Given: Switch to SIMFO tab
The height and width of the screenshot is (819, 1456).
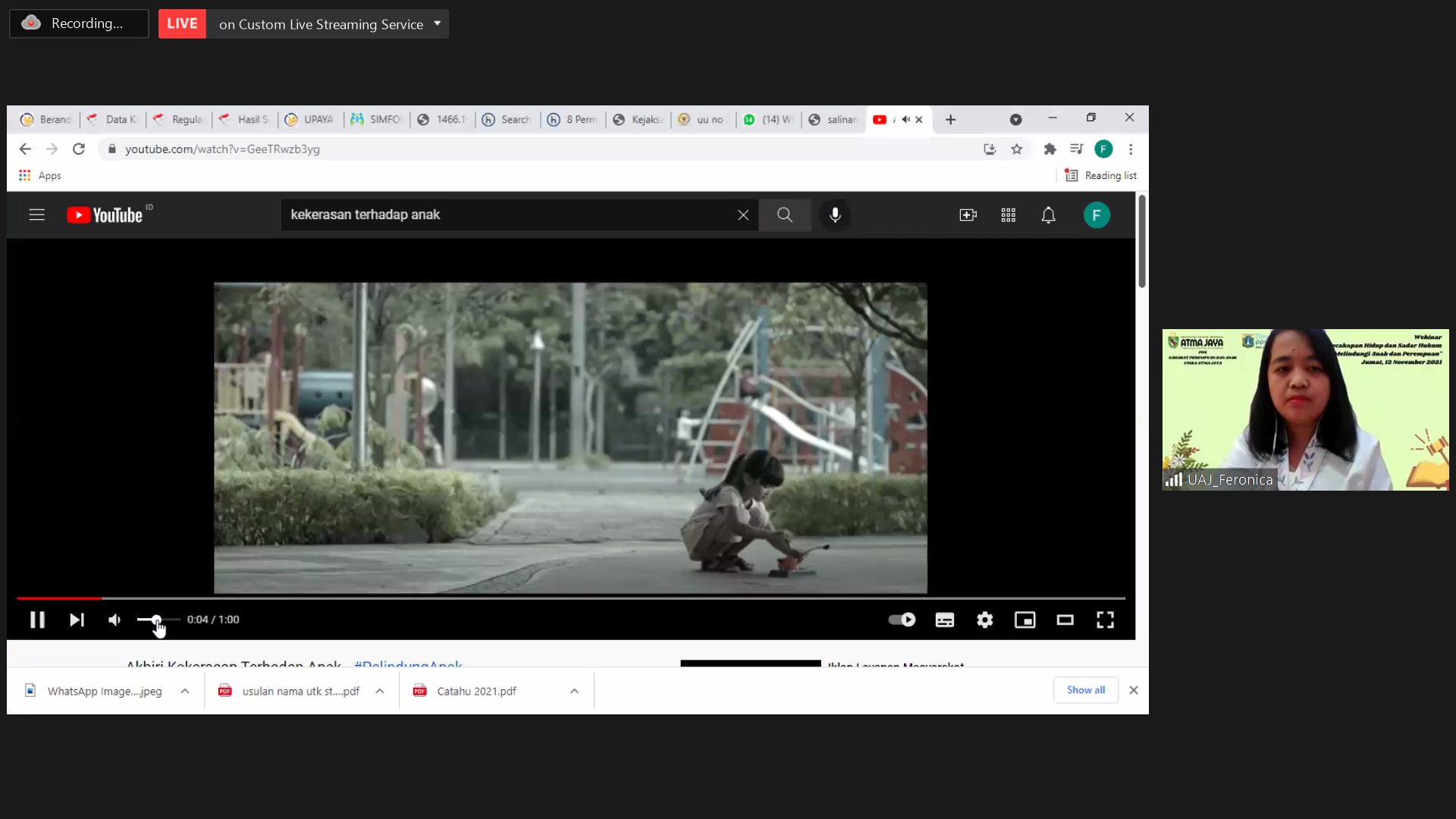Looking at the screenshot, I should pos(376,119).
